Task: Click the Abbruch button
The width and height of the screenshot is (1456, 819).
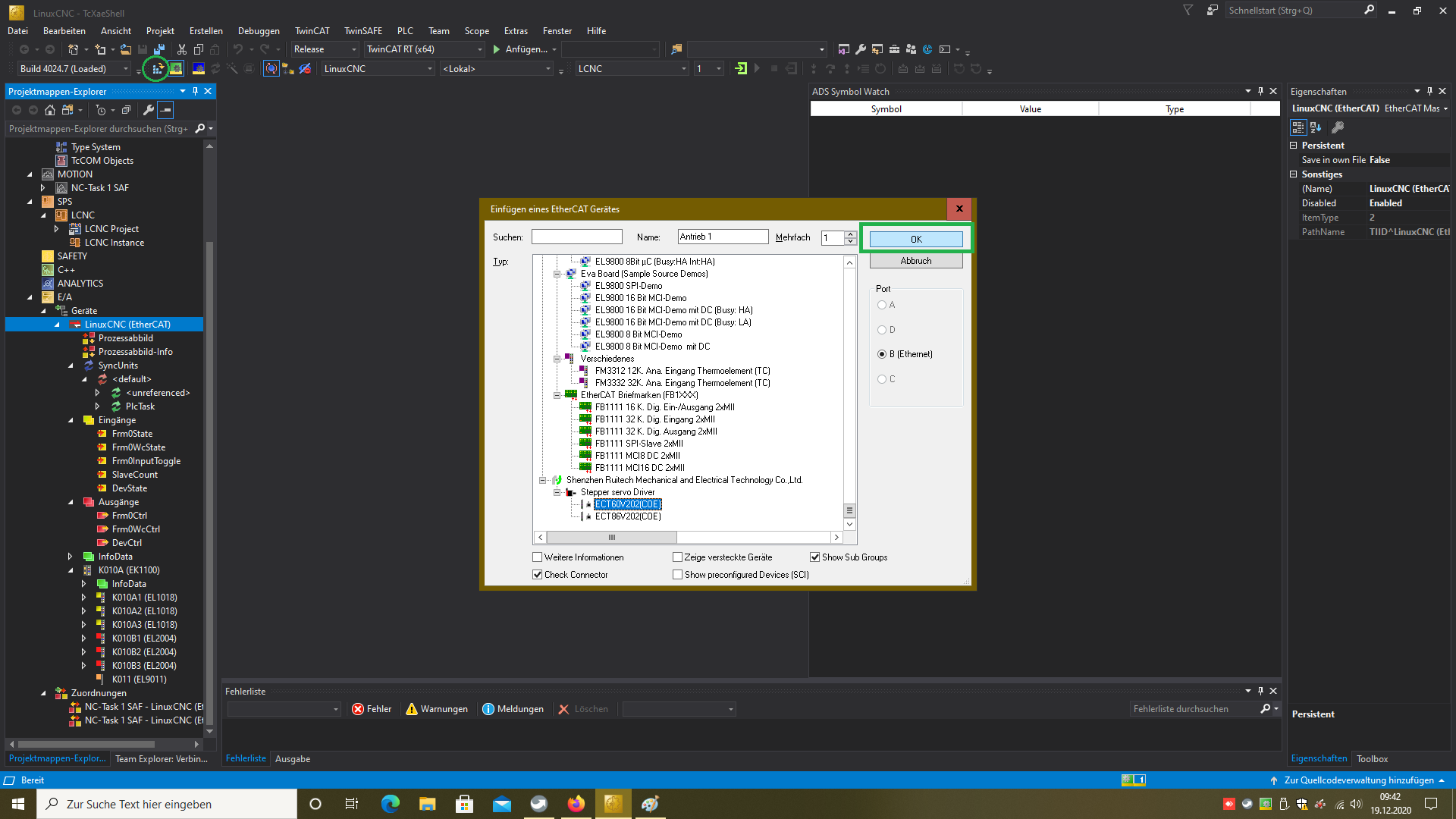Action: [916, 261]
